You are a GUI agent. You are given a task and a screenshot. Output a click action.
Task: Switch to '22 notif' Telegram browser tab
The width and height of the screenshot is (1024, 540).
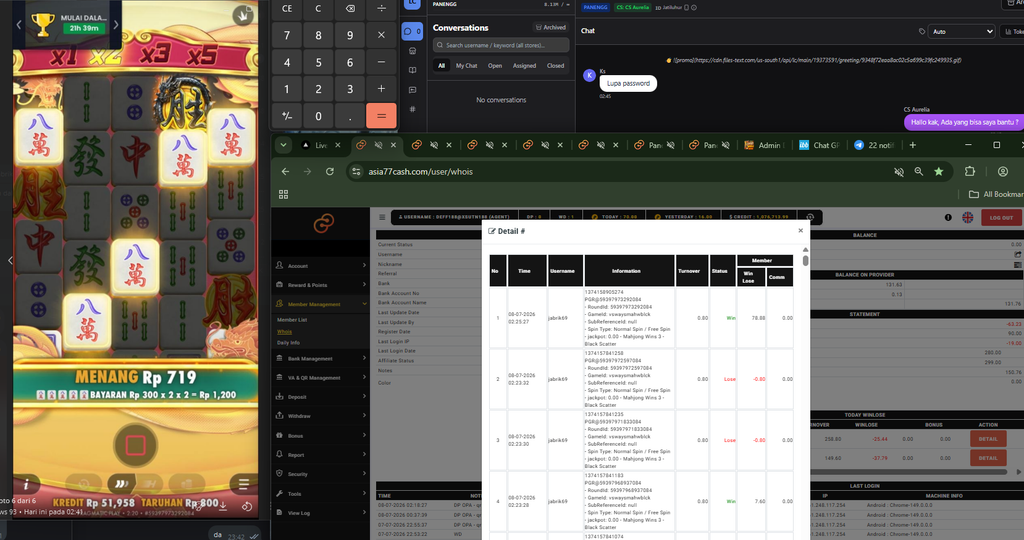(874, 145)
